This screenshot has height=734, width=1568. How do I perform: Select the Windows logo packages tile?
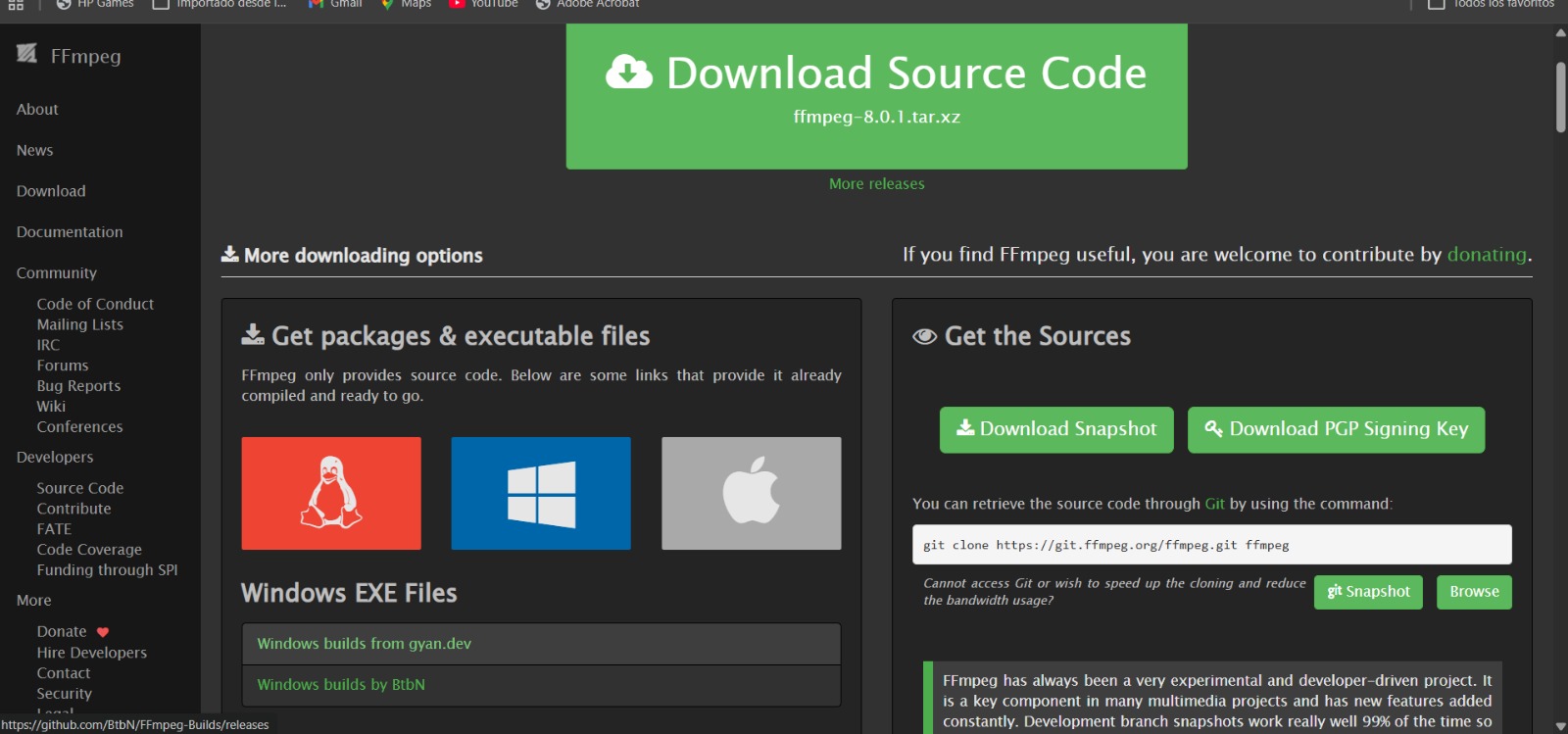click(x=541, y=493)
